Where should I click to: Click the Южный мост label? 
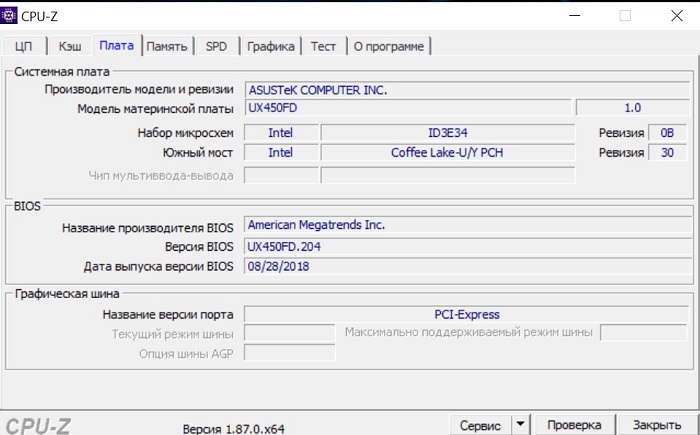tap(198, 153)
